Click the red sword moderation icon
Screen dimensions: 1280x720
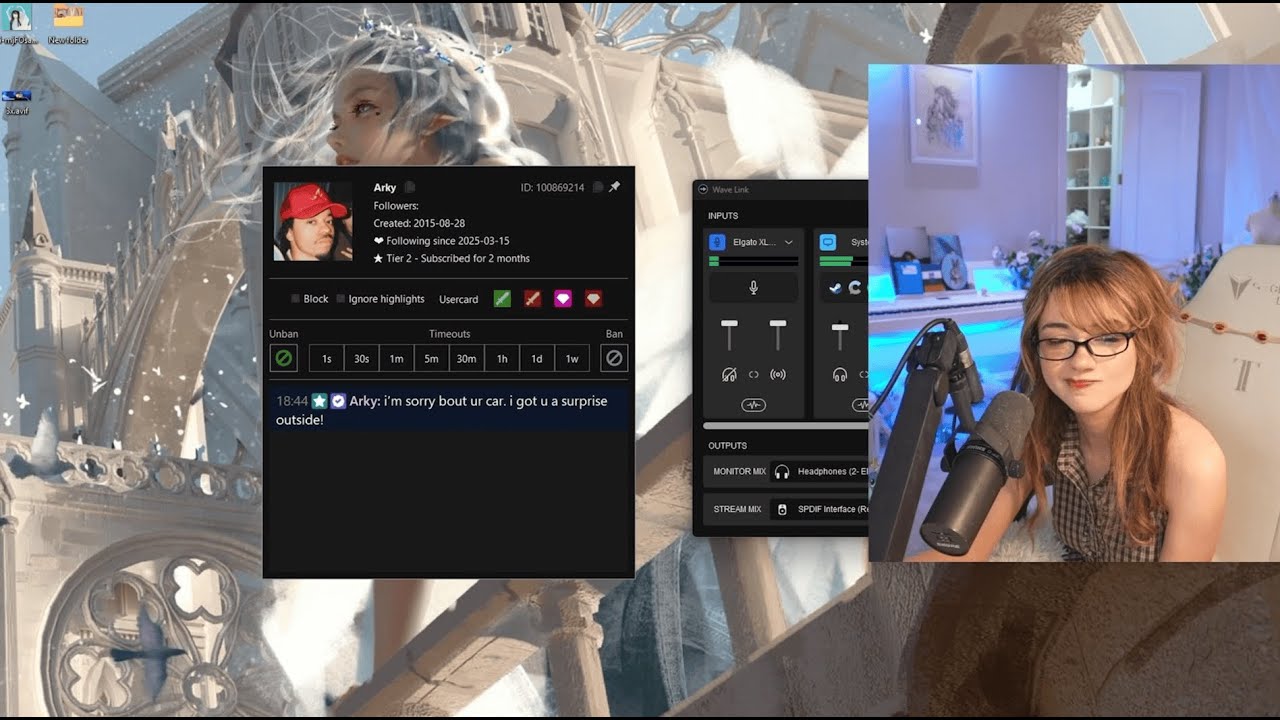[533, 298]
